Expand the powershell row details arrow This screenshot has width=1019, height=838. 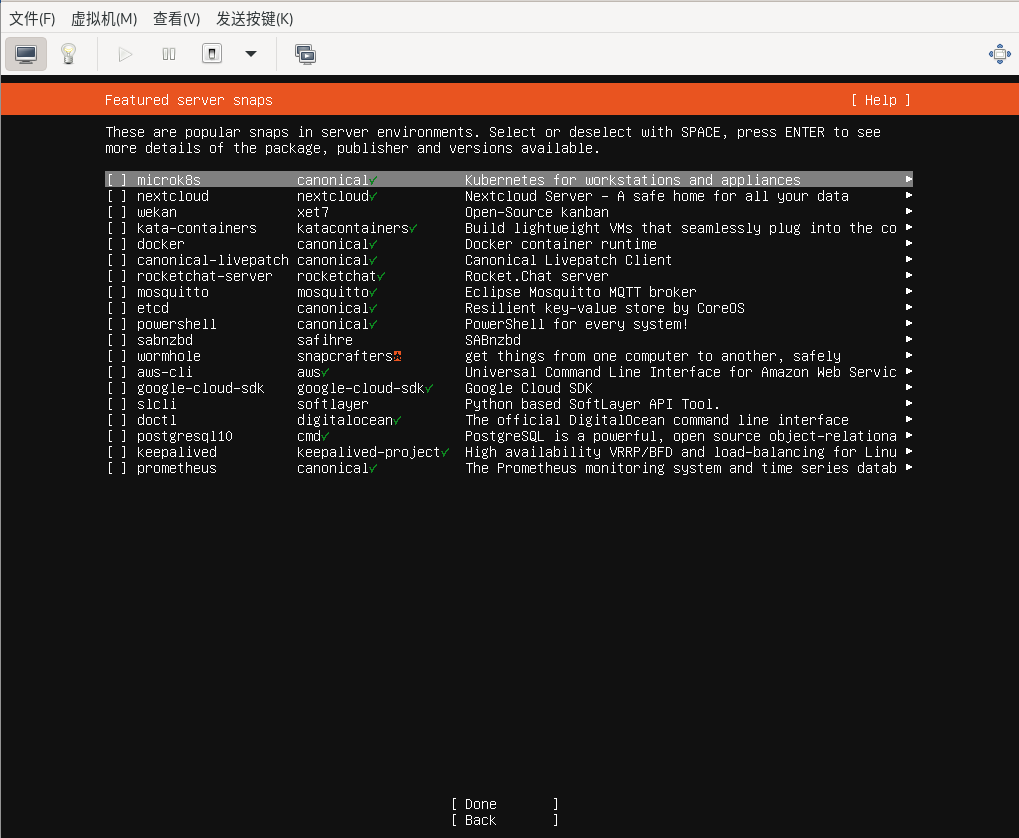(908, 324)
